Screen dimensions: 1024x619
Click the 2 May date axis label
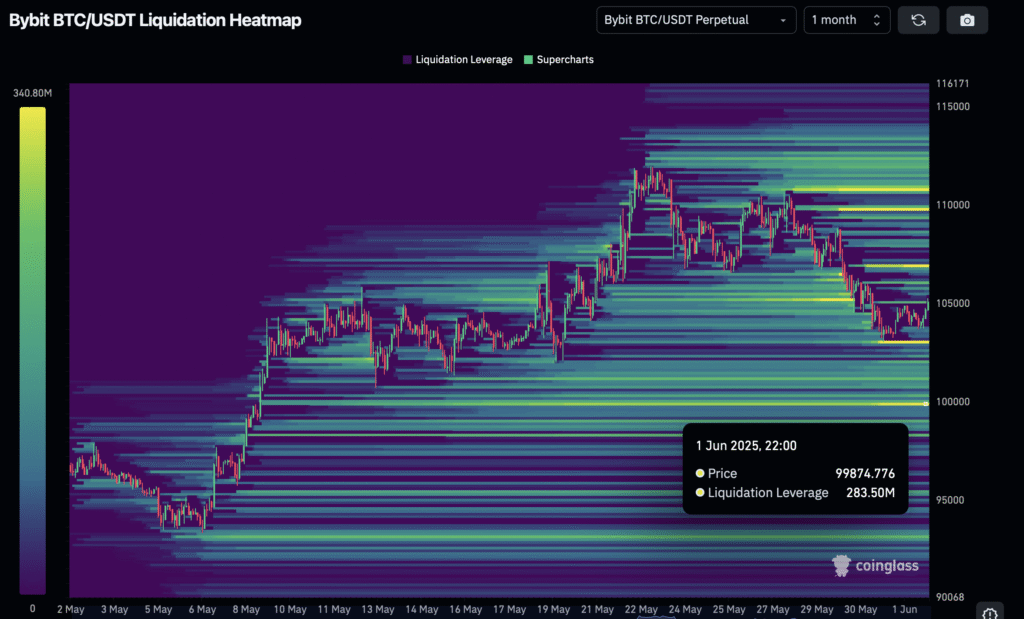click(71, 609)
